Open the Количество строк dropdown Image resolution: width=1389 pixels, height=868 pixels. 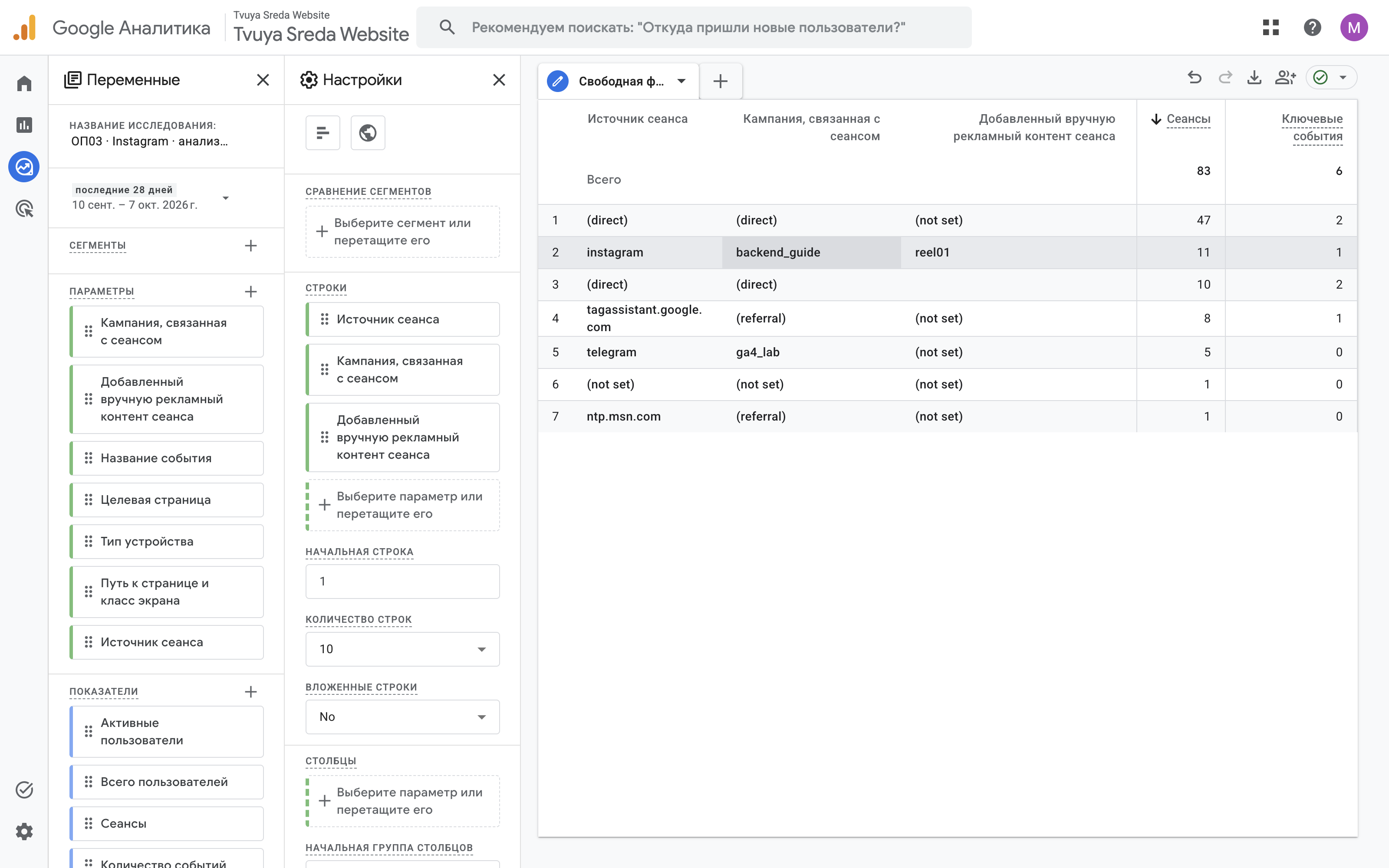coord(402,649)
